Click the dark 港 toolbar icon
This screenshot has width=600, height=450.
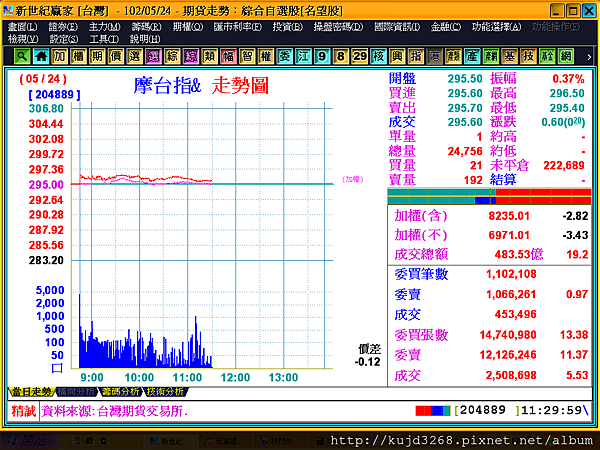click(435, 56)
